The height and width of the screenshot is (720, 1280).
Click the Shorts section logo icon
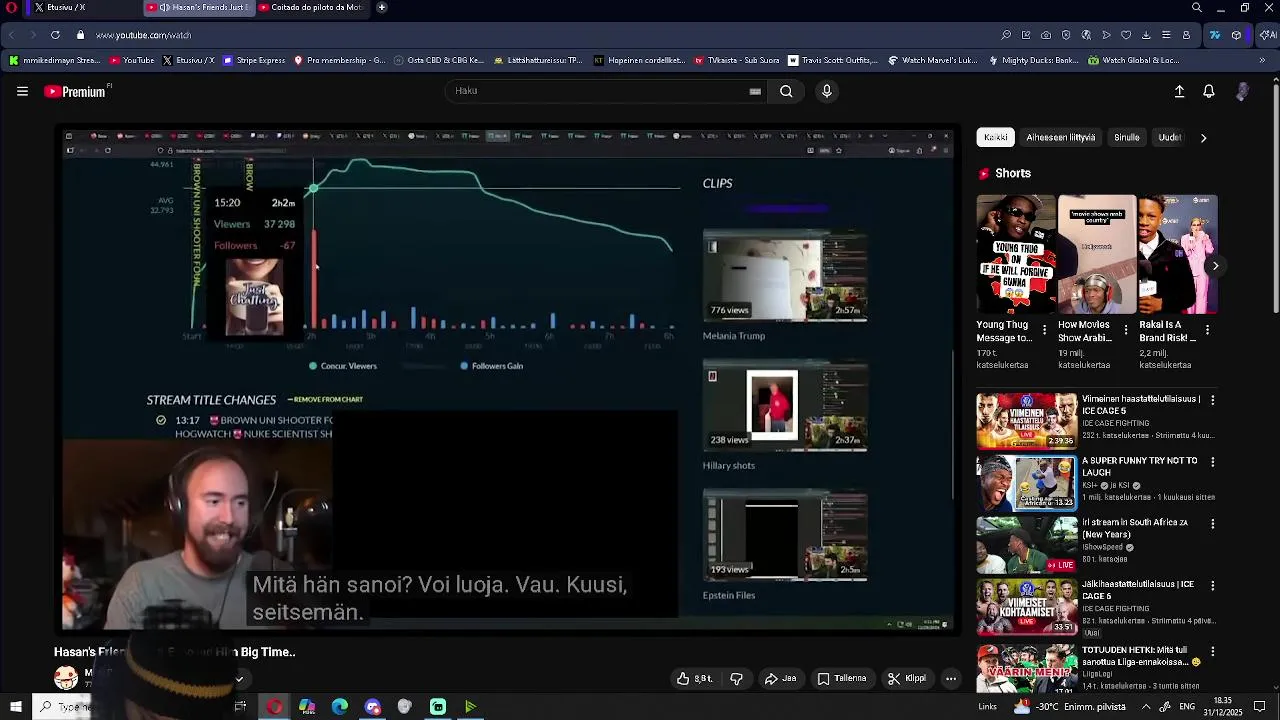(984, 174)
